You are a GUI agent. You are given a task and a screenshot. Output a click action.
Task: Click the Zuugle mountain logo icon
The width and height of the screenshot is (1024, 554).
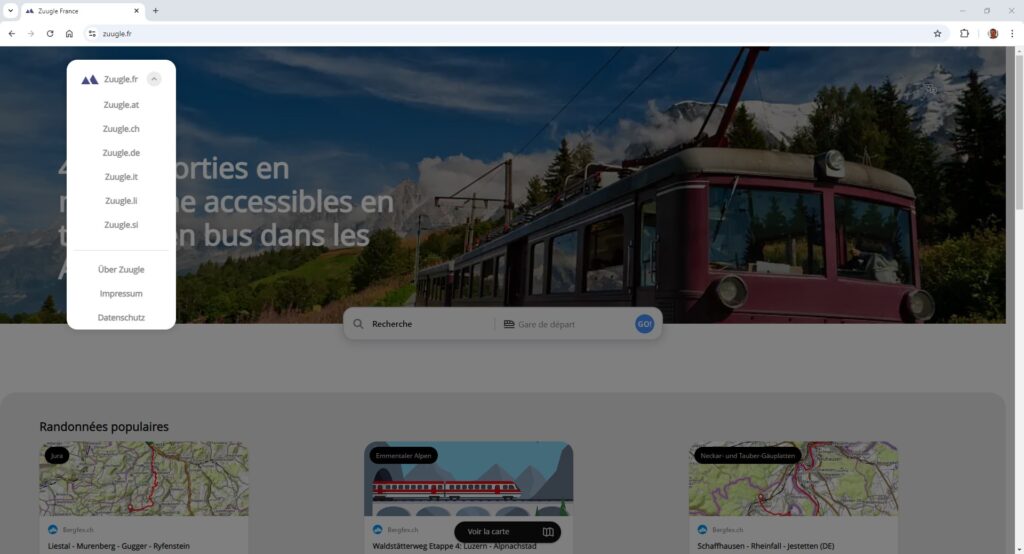(x=89, y=80)
